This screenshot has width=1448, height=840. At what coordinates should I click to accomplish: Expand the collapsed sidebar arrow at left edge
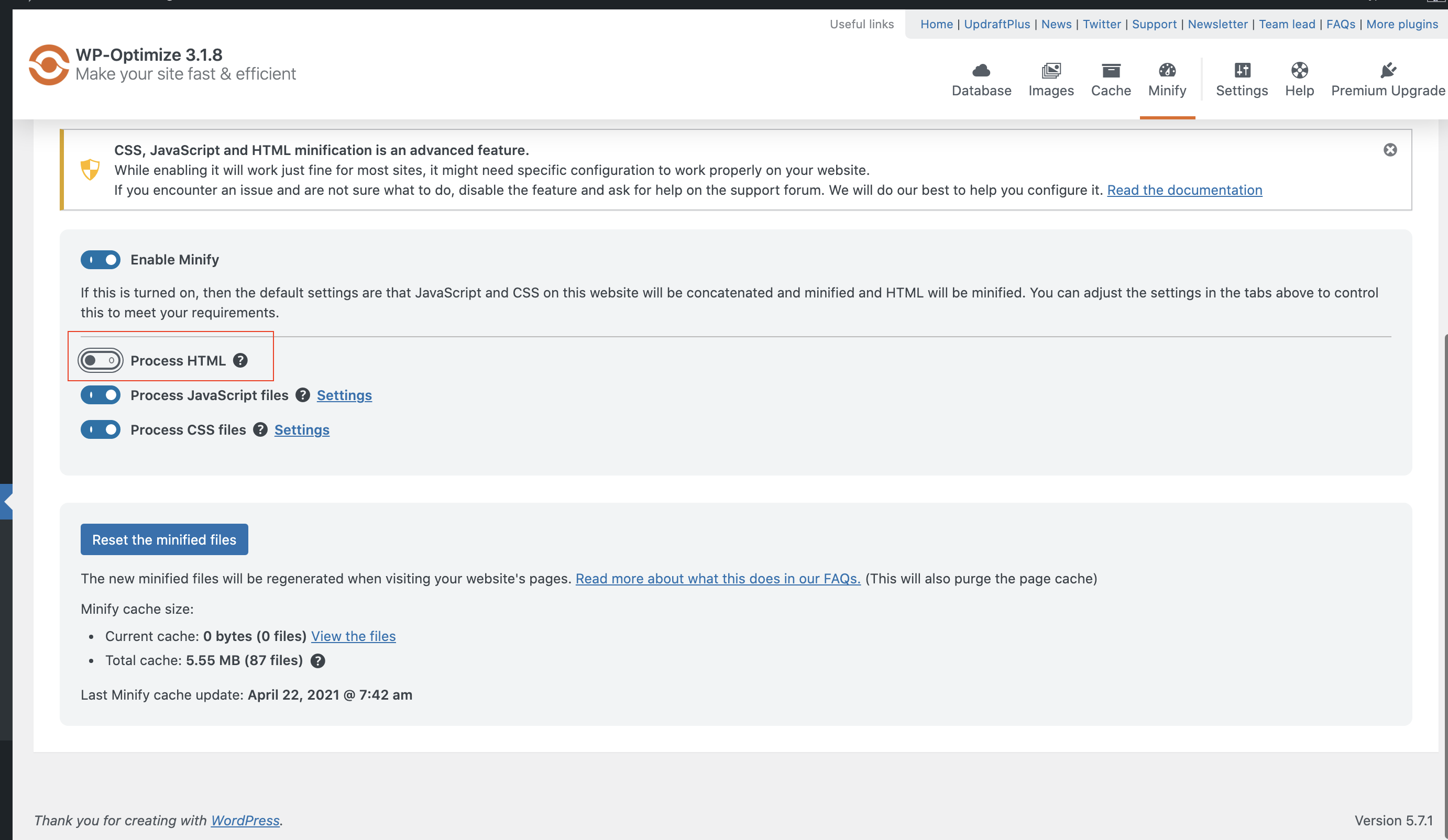(x=6, y=502)
